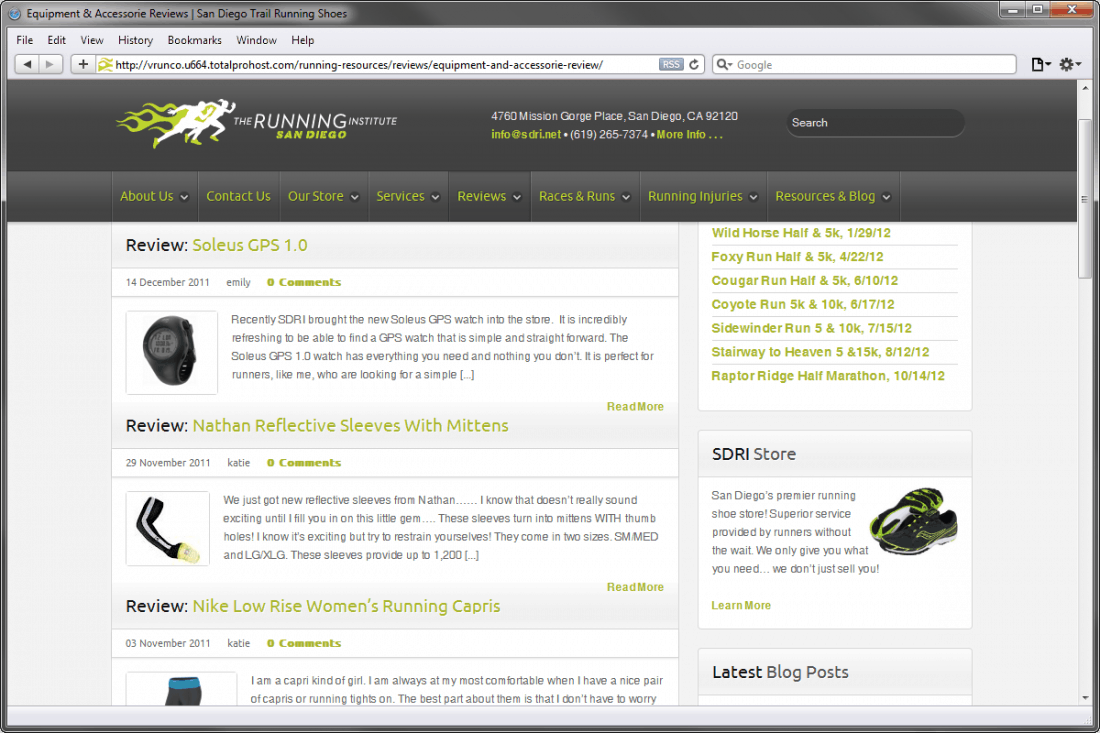Screen dimensions: 1100x733
Task: Open Nathan Reflective Sleeves With Mittens review
Action: [350, 426]
